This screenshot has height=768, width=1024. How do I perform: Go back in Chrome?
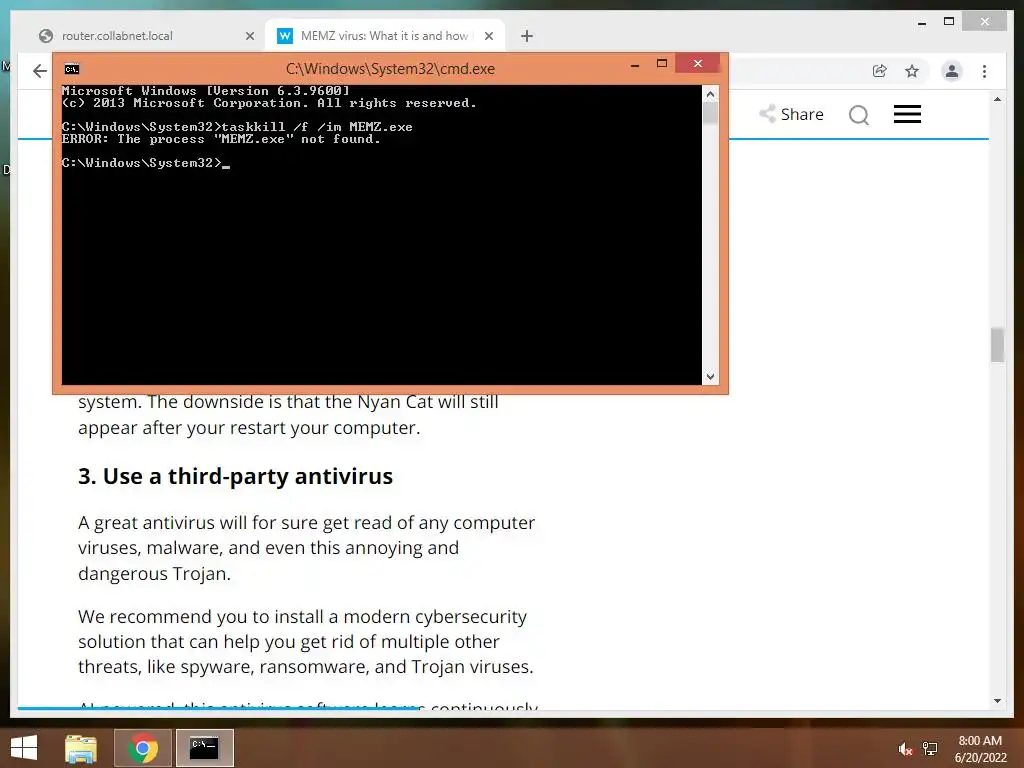(40, 71)
